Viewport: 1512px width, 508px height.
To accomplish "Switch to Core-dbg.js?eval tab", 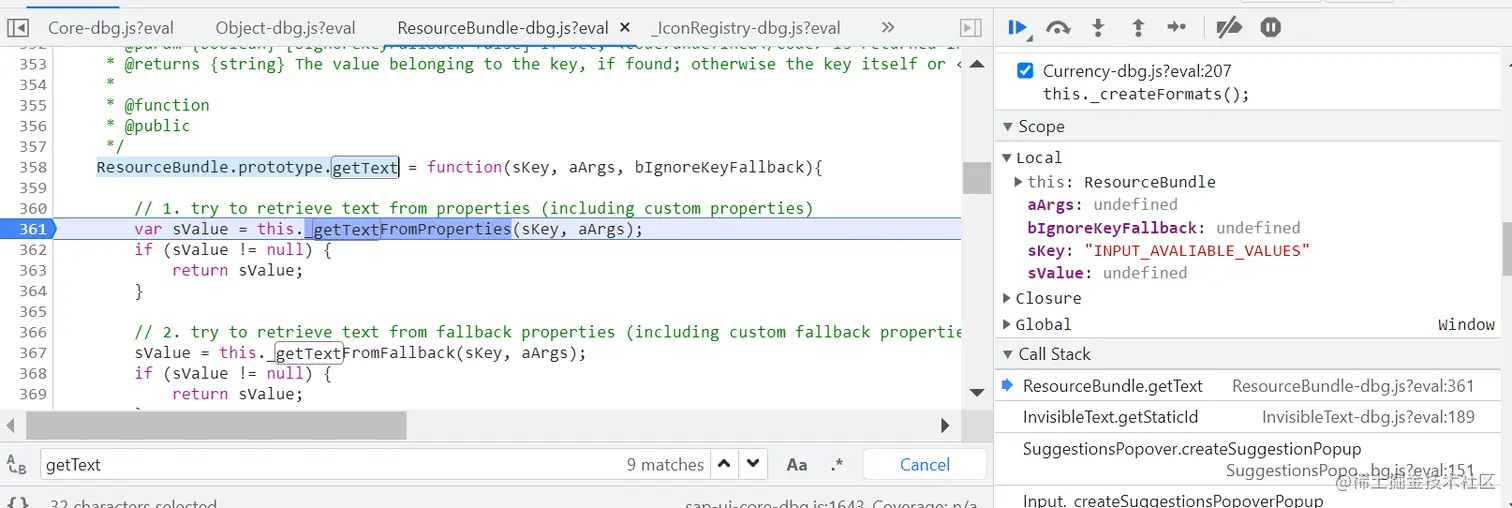I will [111, 28].
